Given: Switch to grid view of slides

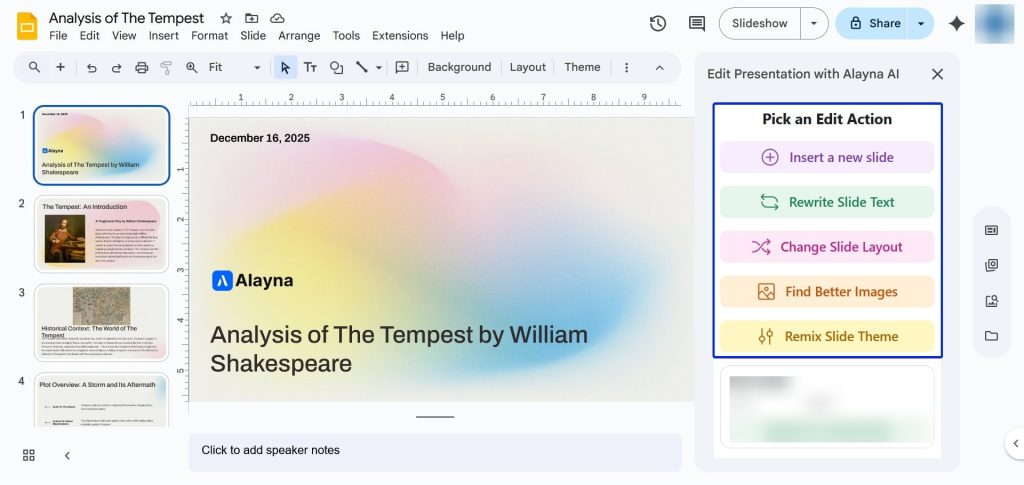Looking at the screenshot, I should (x=29, y=455).
